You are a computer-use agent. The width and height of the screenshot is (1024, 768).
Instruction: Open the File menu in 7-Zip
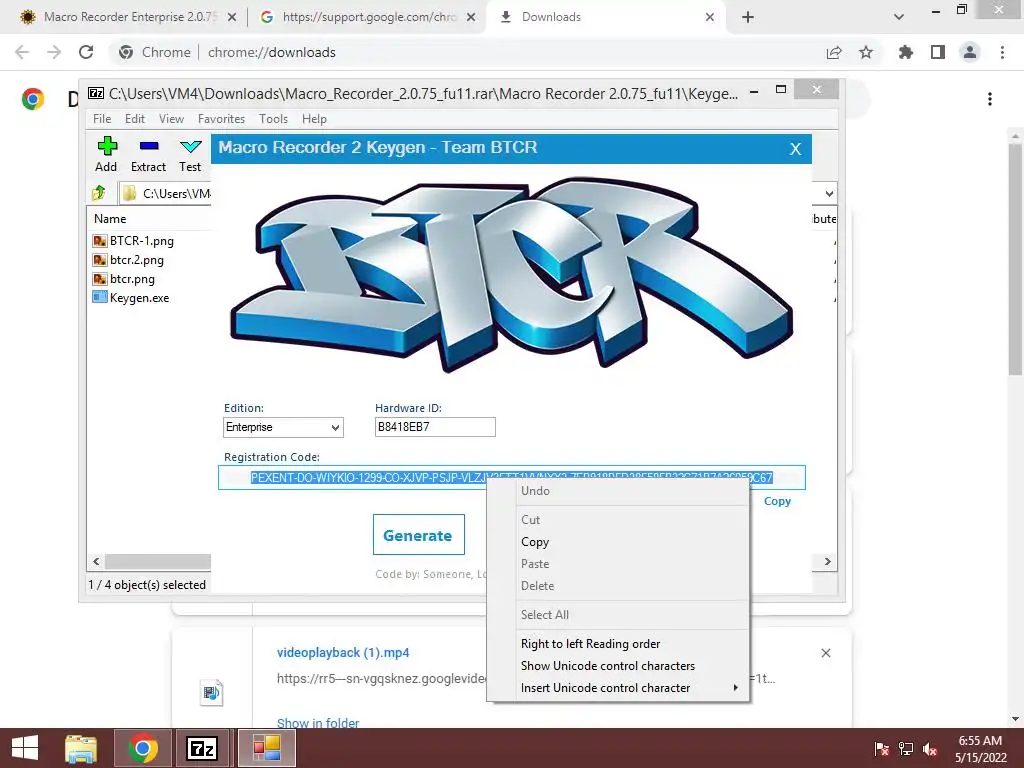tap(102, 119)
